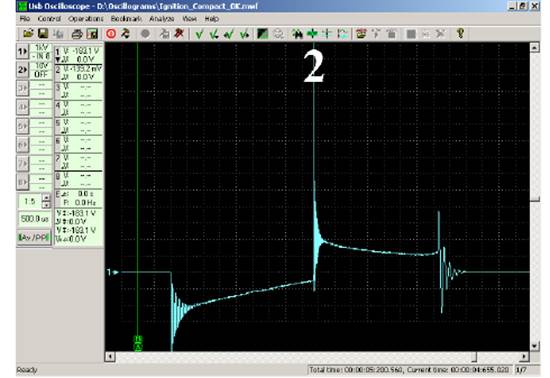The image size is (550, 378).
Task: Toggle channel 7 button
Action: 22,163
